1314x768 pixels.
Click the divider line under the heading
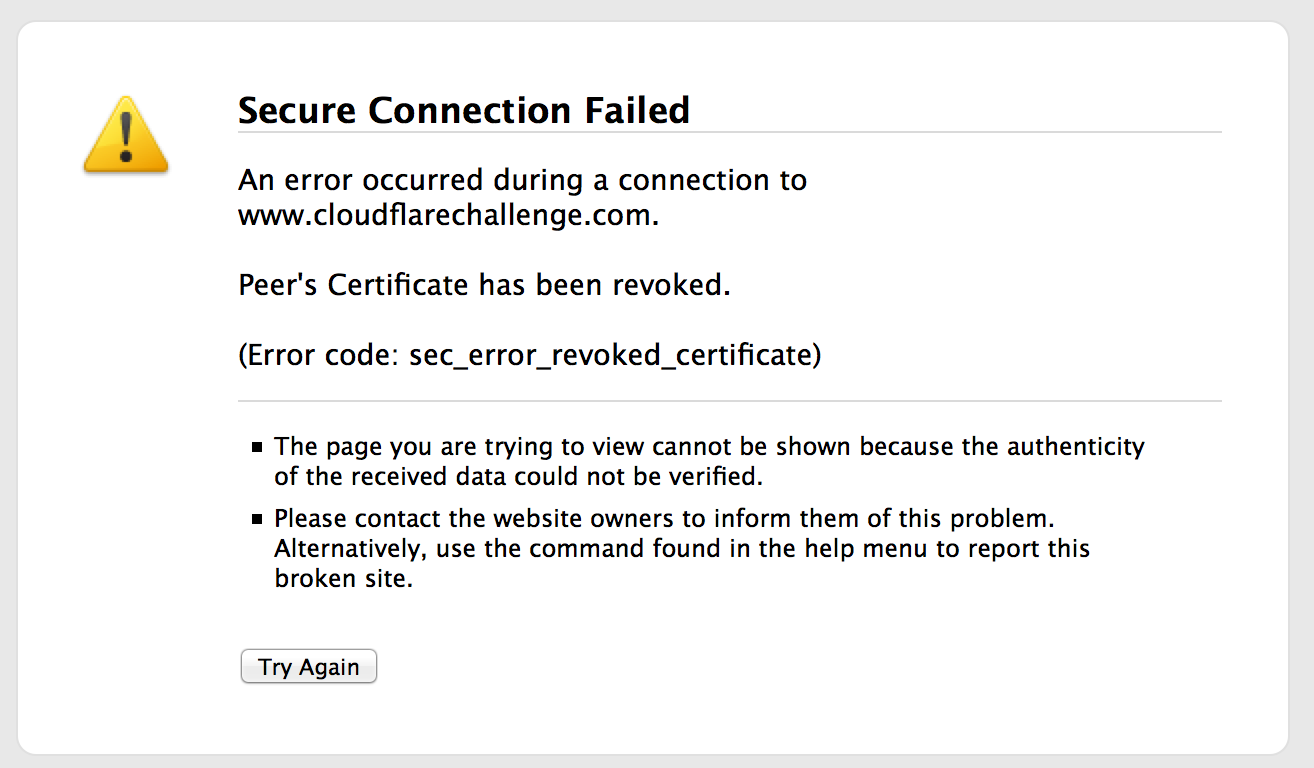[x=730, y=132]
